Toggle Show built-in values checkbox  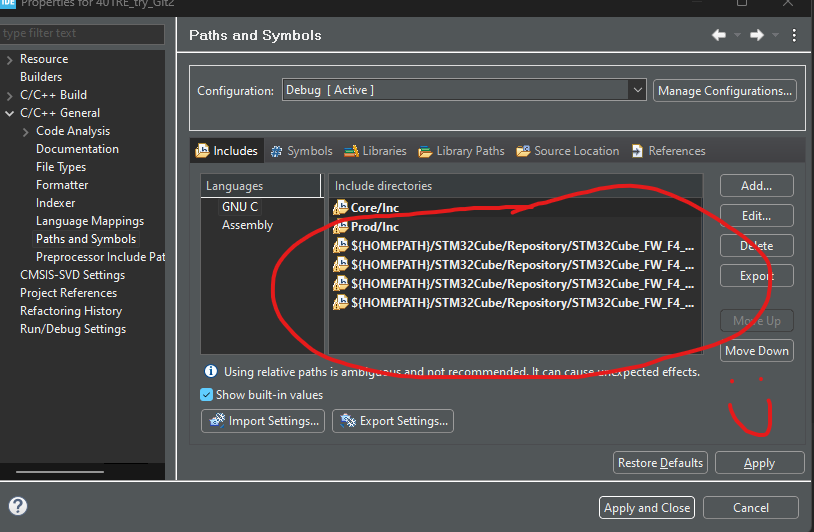(206, 394)
